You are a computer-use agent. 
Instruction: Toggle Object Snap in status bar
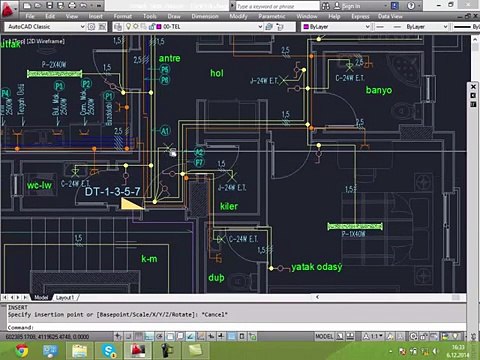[x=170, y=336]
